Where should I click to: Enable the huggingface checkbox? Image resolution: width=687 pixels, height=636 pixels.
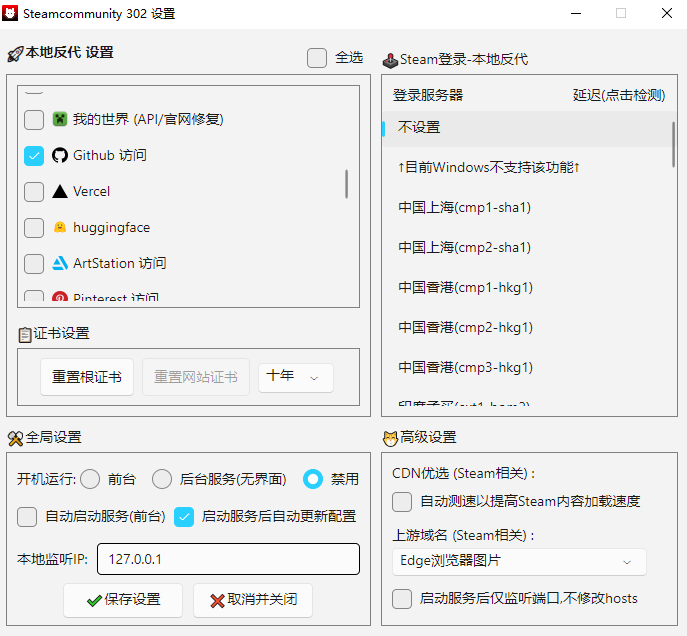pos(34,228)
